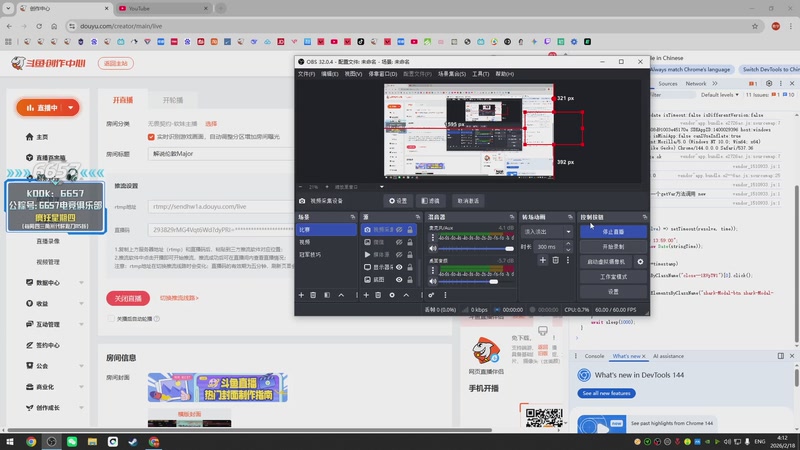
Task: Adjust 麦克风/Aux volume slider
Action: [476, 248]
